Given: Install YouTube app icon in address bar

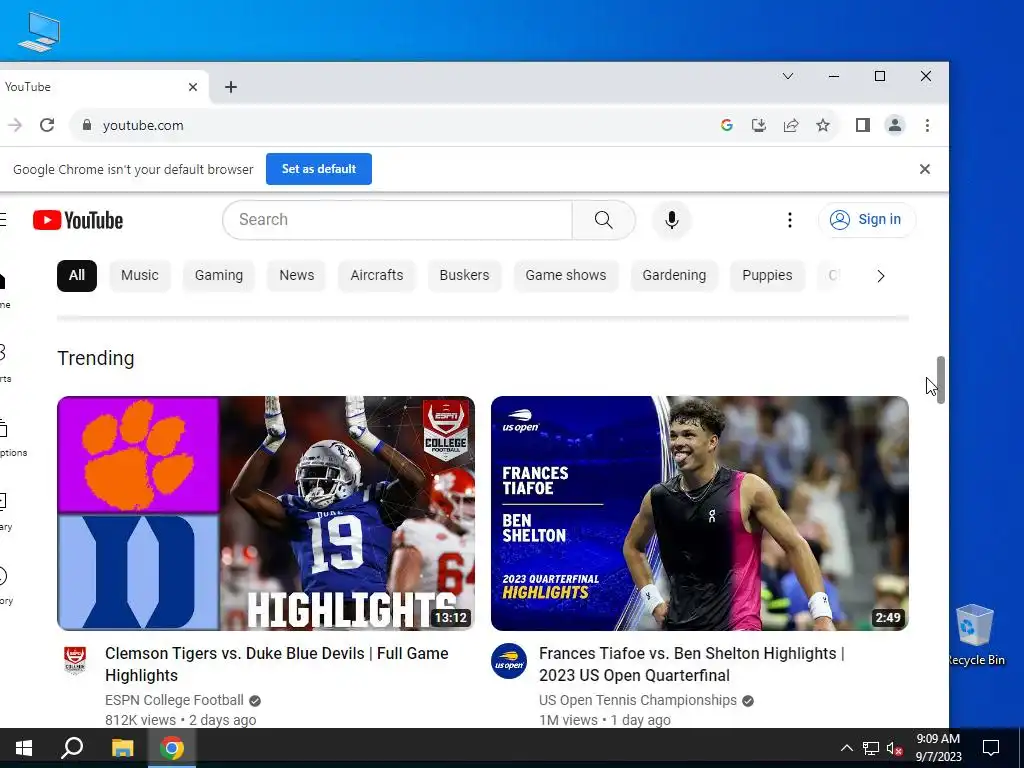Looking at the screenshot, I should [x=758, y=125].
